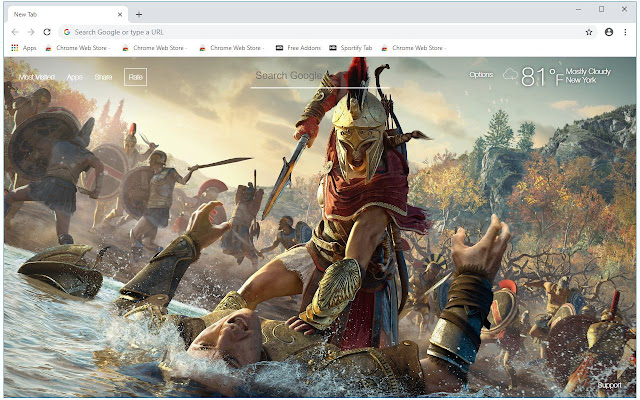Close the Chrome window
The width and height of the screenshot is (640, 400).
tap(624, 9)
